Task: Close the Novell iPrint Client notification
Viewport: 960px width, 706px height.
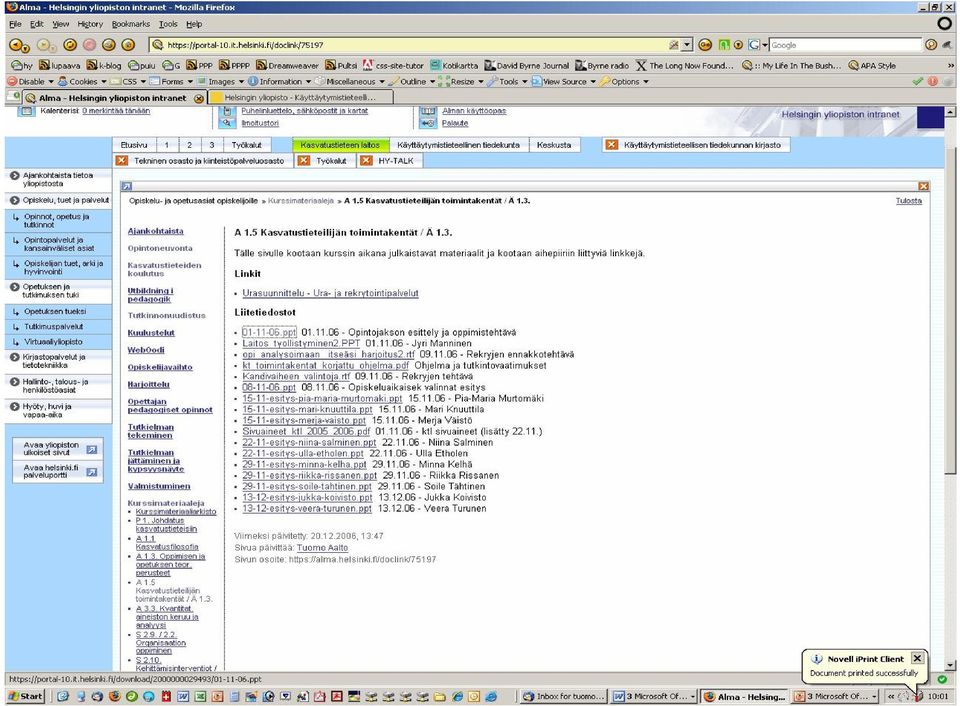Action: coord(917,658)
